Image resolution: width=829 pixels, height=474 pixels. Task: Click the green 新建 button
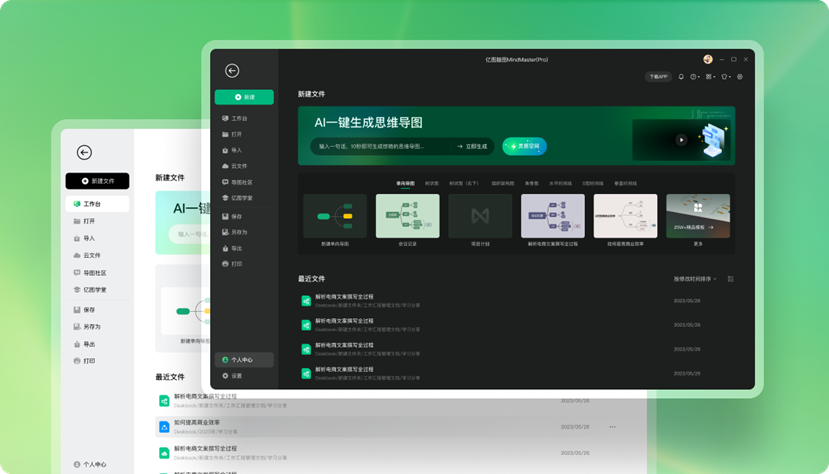[x=243, y=97]
